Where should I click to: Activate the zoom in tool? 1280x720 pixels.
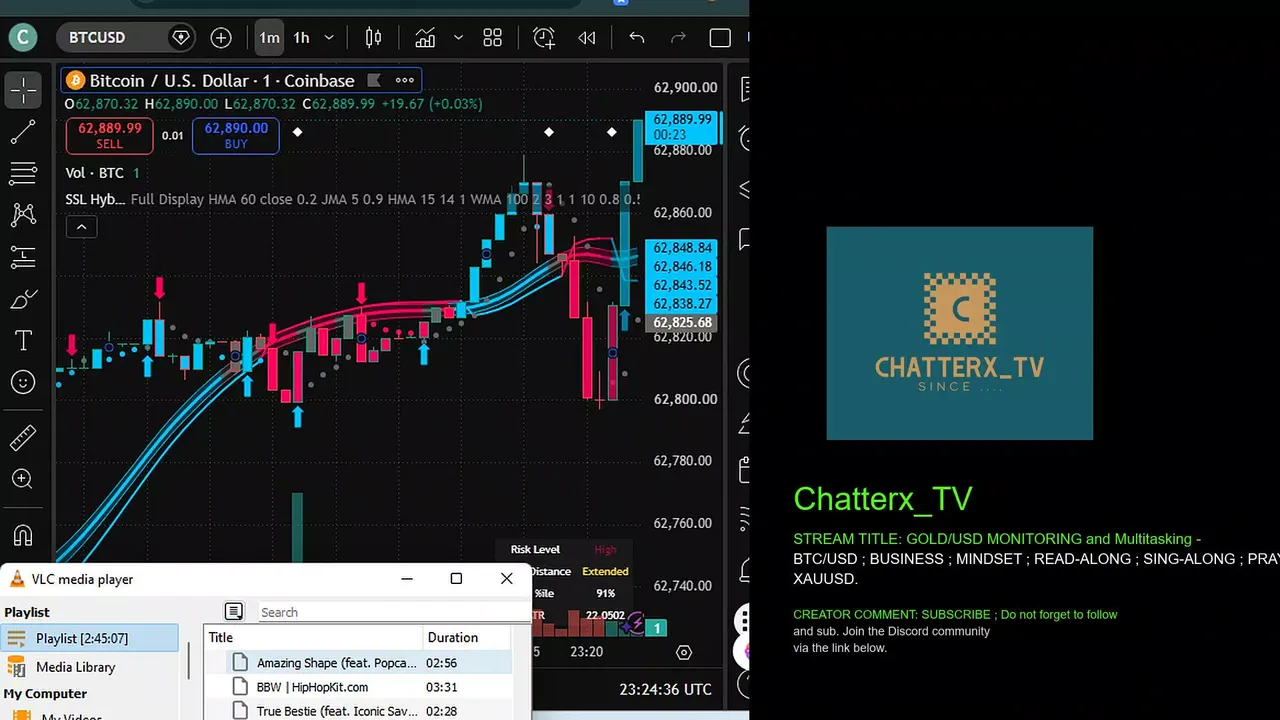tap(22, 479)
